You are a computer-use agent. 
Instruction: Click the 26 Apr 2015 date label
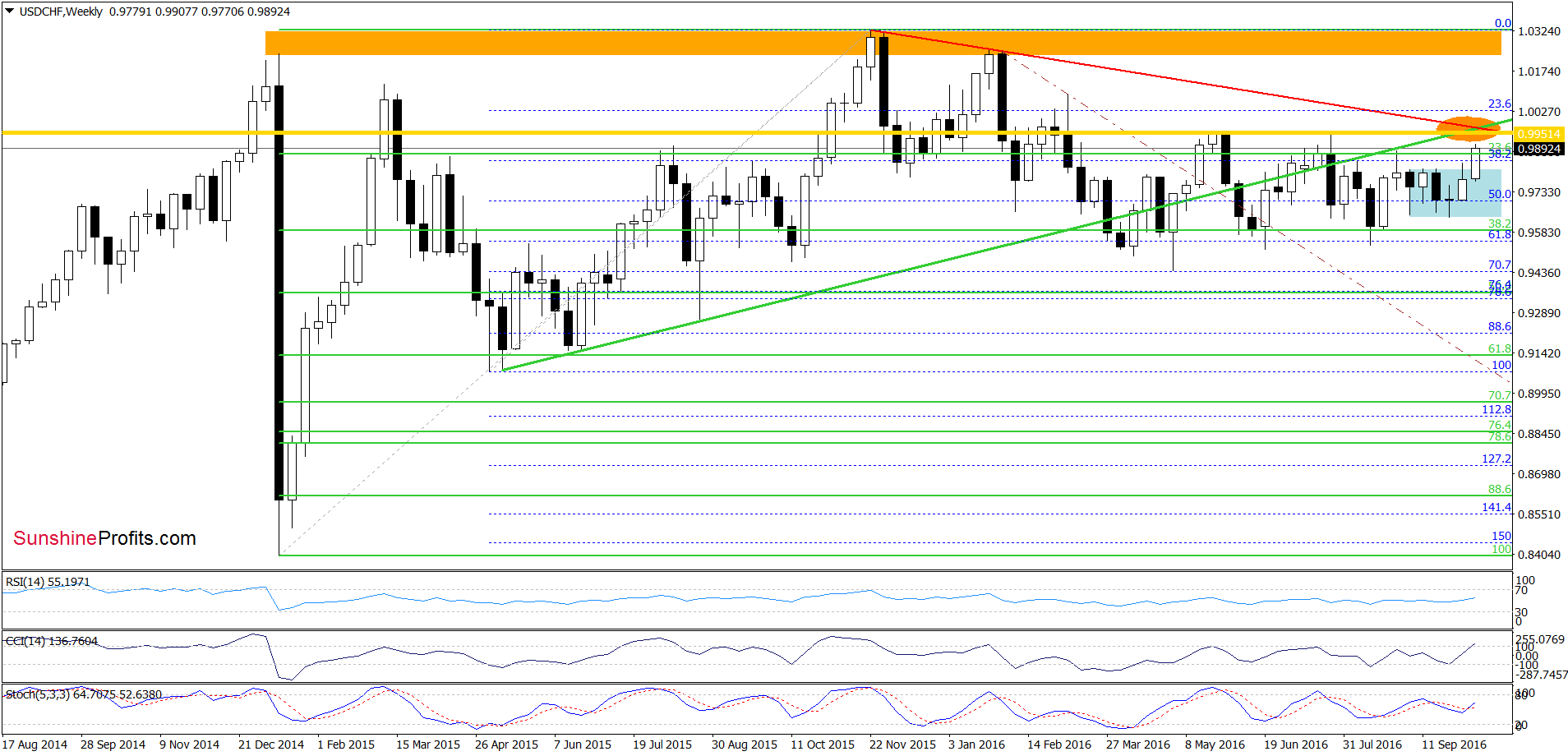[507, 744]
